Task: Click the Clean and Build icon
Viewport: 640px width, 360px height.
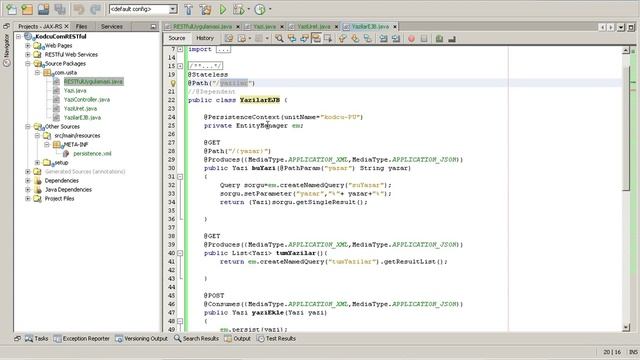Action: (x=206, y=9)
